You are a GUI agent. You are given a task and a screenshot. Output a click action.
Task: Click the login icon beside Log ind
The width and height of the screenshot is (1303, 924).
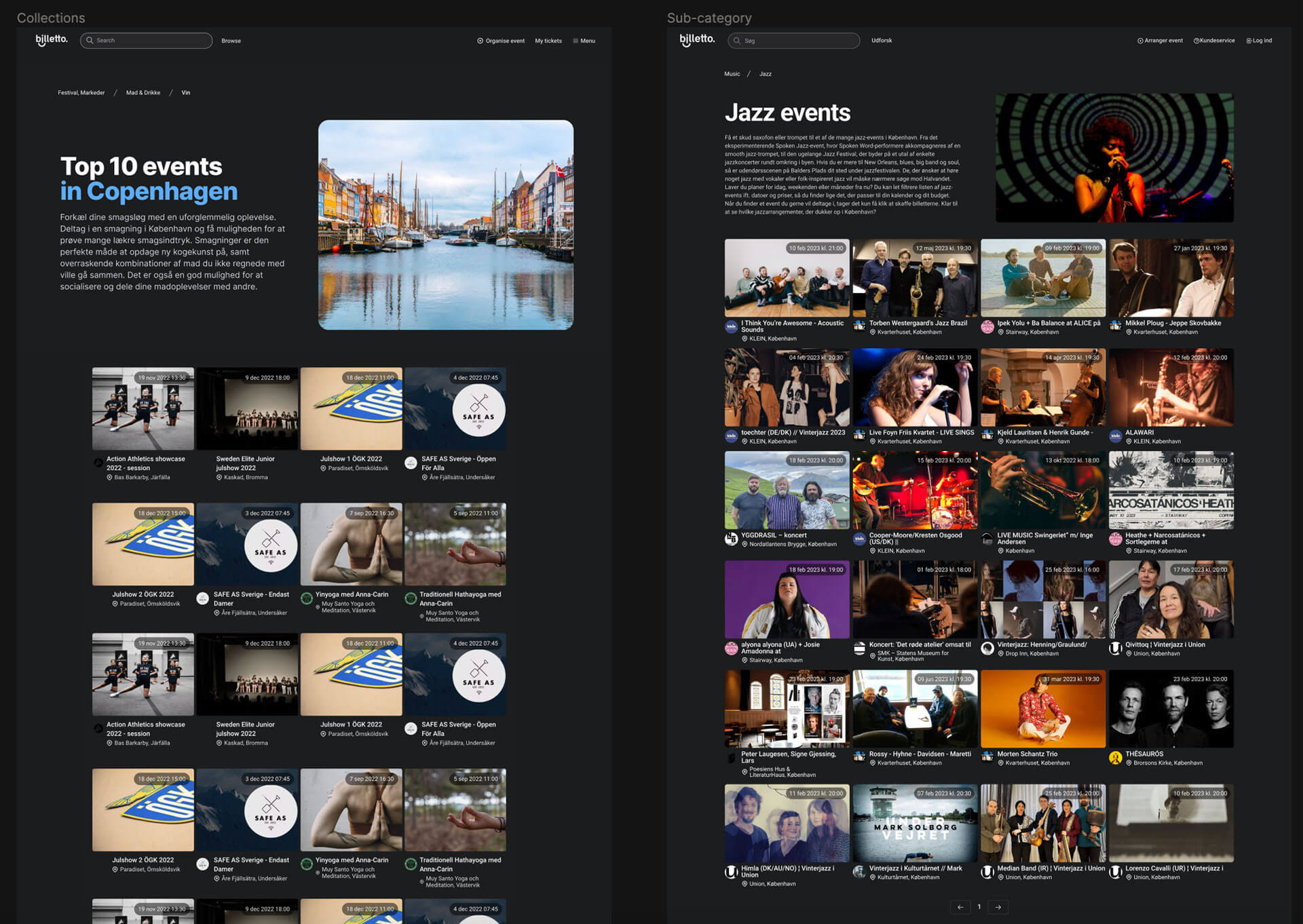(1249, 41)
